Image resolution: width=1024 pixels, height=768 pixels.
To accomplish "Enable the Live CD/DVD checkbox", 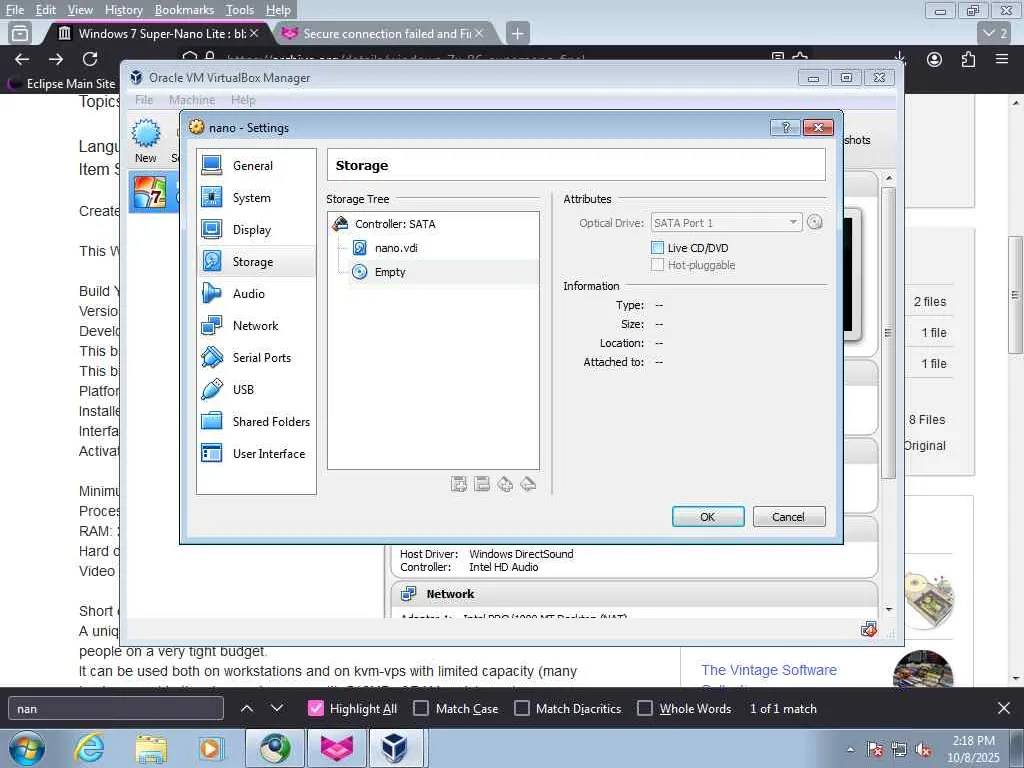I will (658, 248).
